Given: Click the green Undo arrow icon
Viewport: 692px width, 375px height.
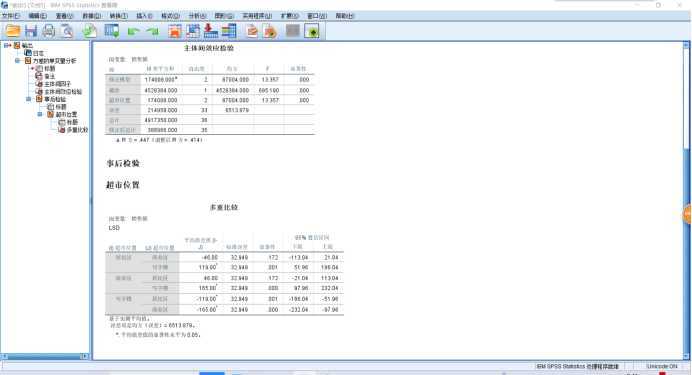Looking at the screenshot, I should (133, 31).
